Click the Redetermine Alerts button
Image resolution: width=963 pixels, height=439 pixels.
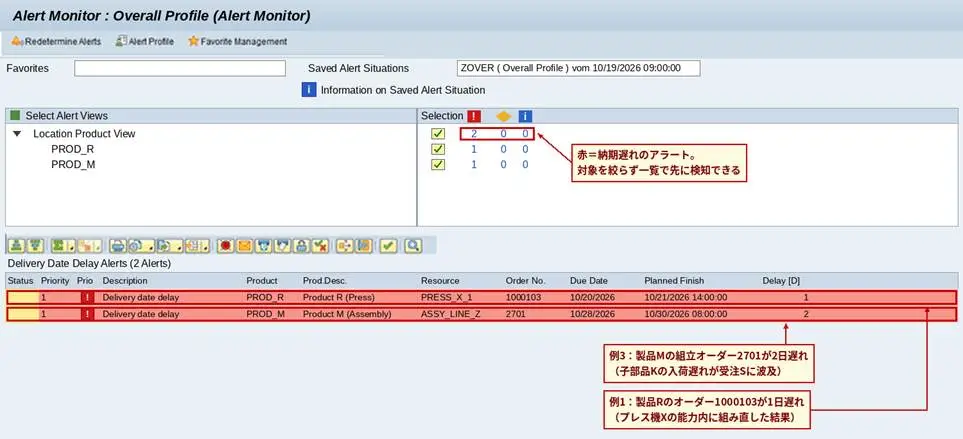56,42
